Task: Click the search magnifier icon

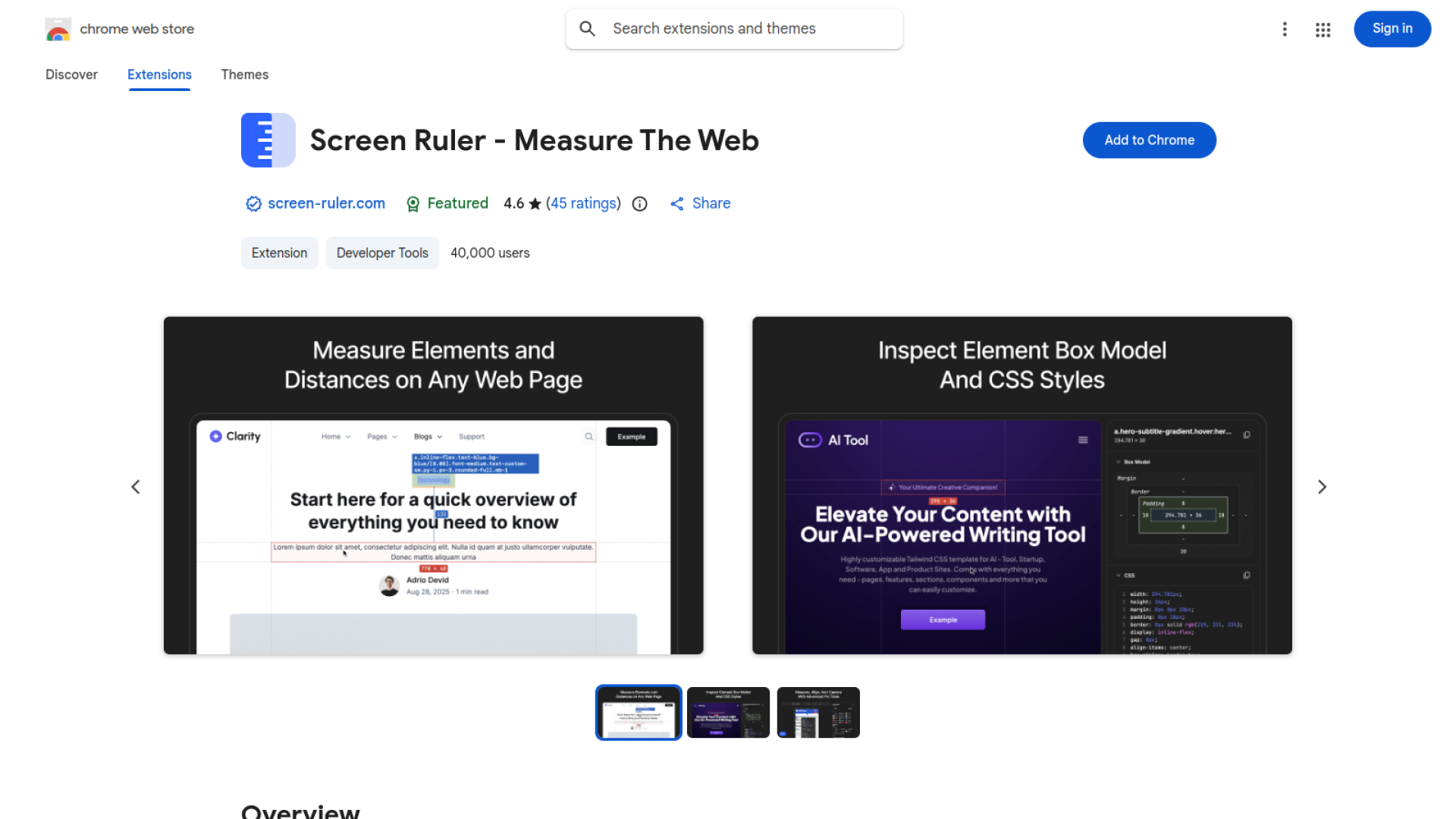Action: pos(587,29)
